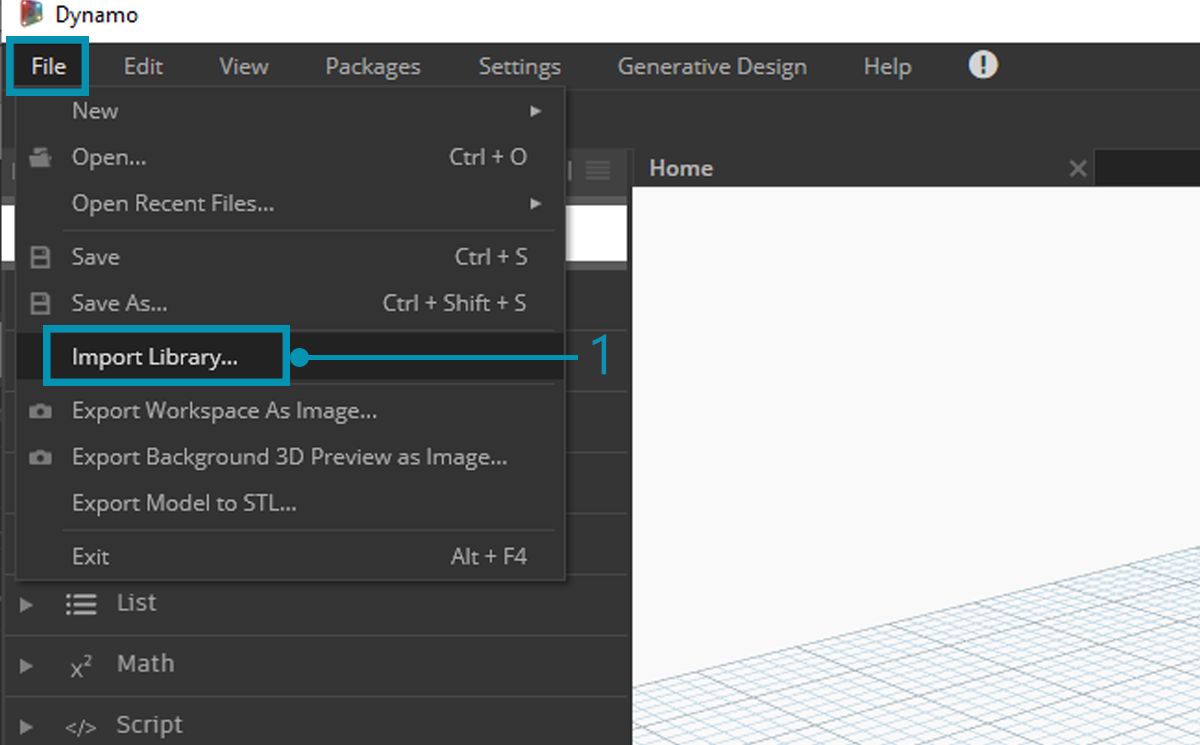Click the Script code-bracket icon

[81, 727]
